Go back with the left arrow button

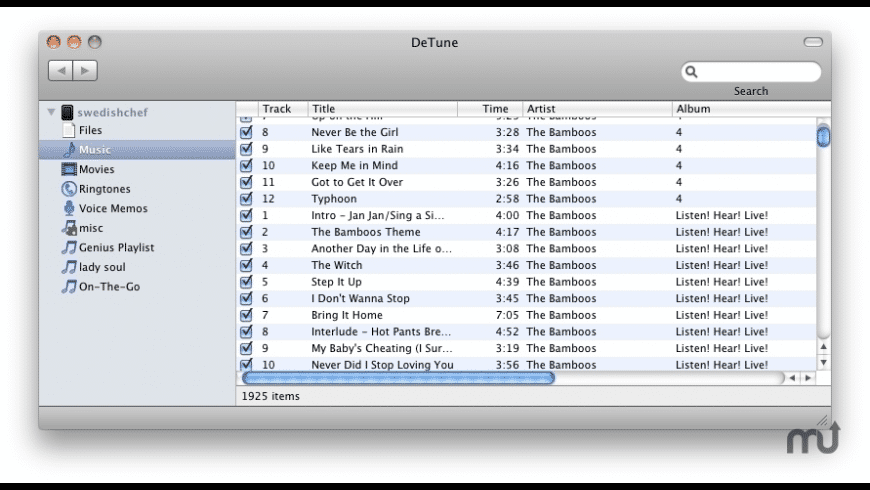(60, 70)
